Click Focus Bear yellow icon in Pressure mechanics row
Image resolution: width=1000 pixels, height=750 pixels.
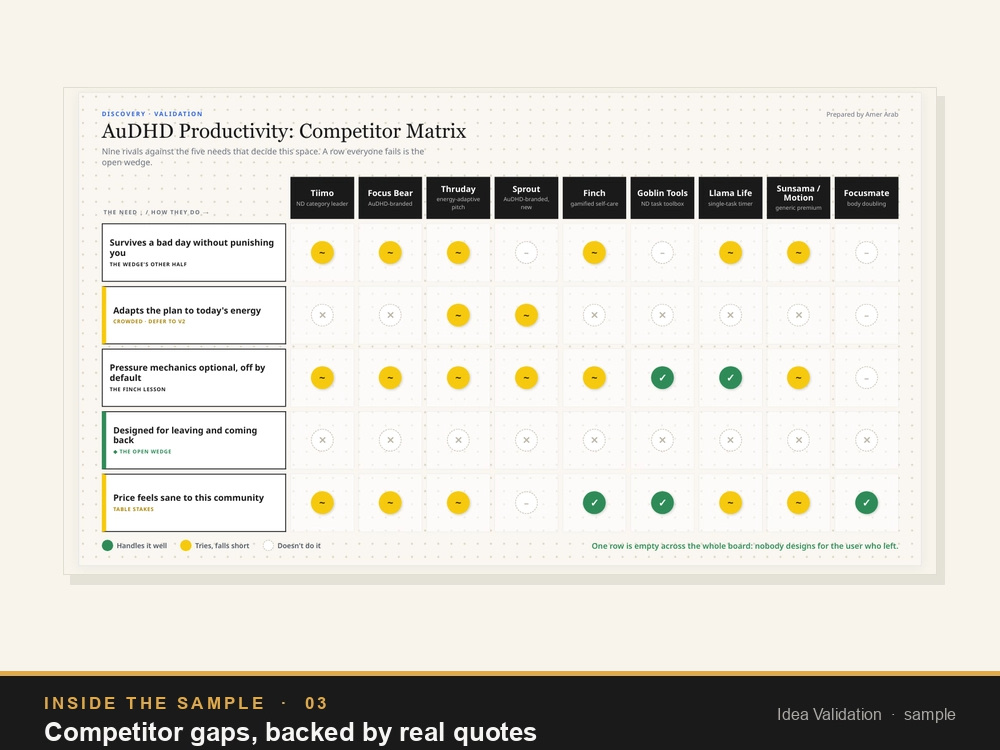[390, 378]
